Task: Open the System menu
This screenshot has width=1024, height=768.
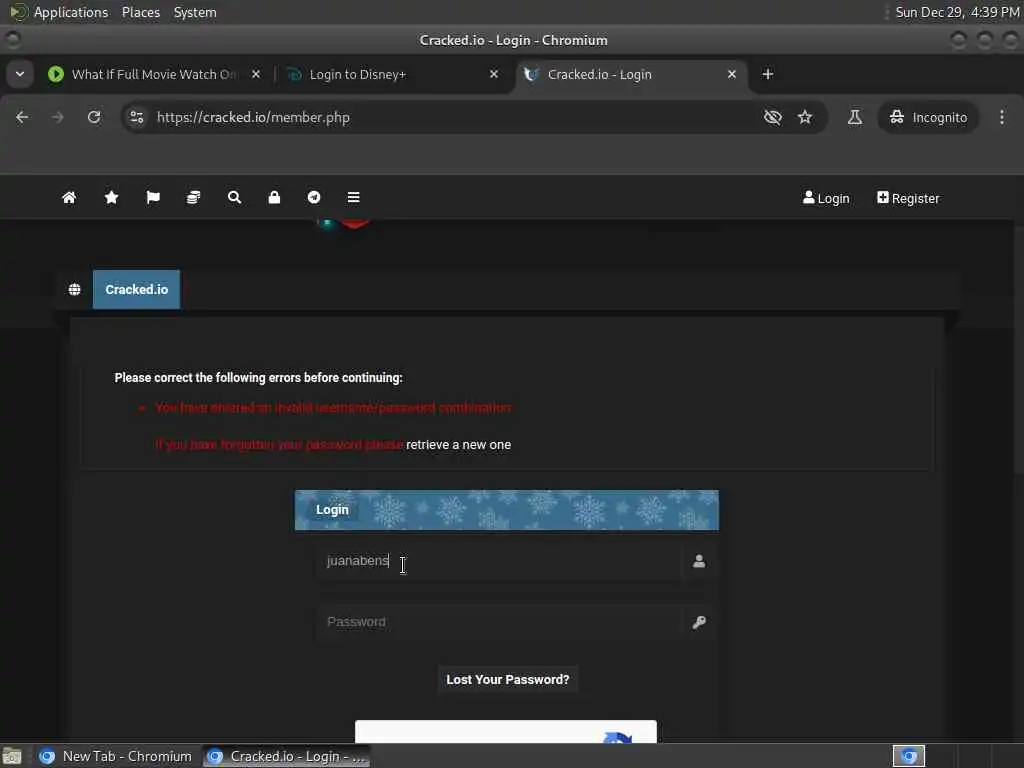Action: tap(195, 12)
